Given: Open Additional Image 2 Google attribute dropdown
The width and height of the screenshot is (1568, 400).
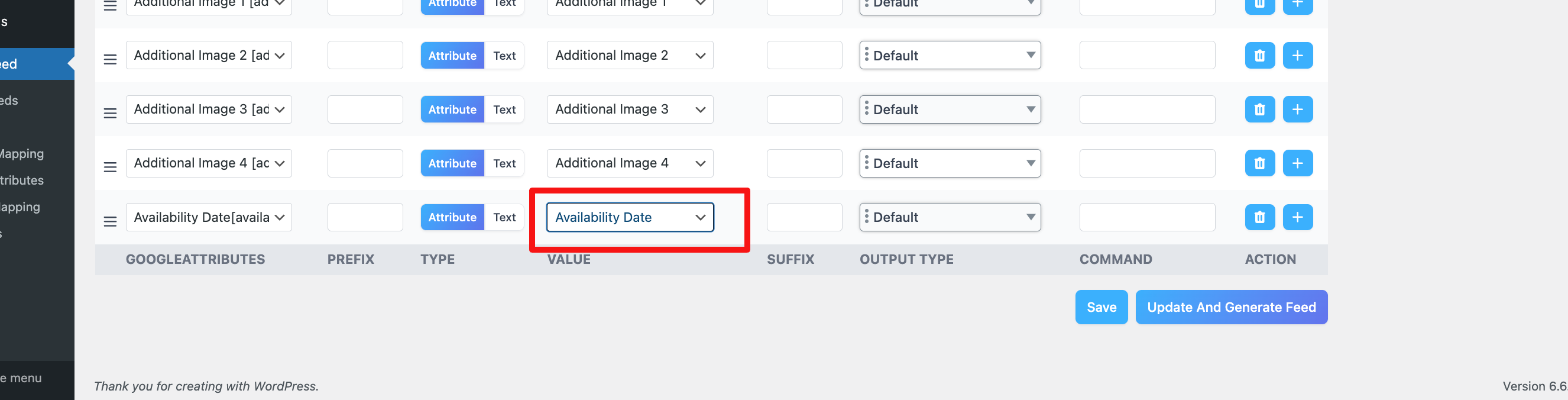Looking at the screenshot, I should click(x=209, y=56).
